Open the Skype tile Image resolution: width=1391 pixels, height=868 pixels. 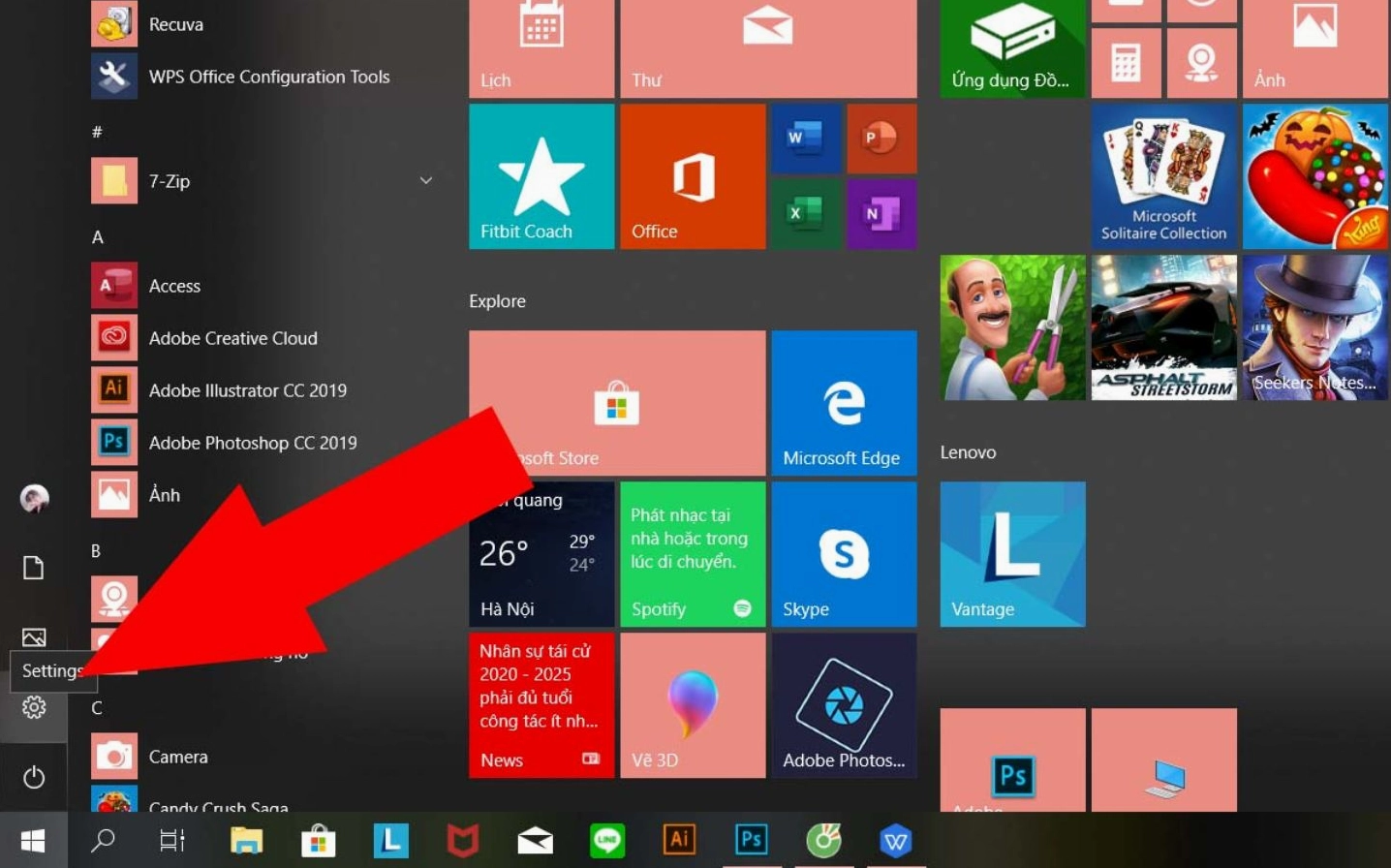844,554
